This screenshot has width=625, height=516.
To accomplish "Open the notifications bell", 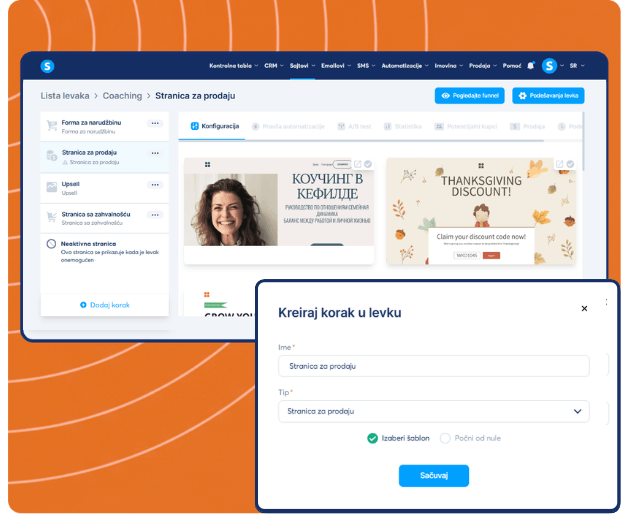I will pyautogui.click(x=531, y=65).
